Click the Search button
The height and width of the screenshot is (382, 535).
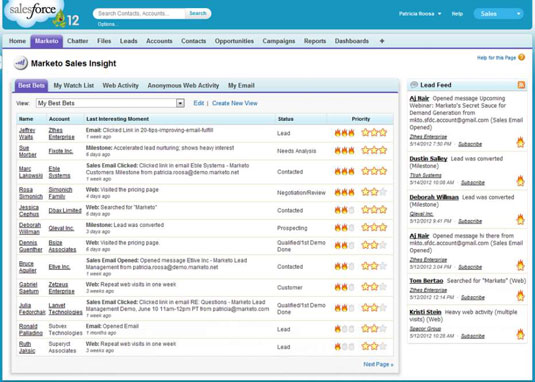[x=198, y=13]
